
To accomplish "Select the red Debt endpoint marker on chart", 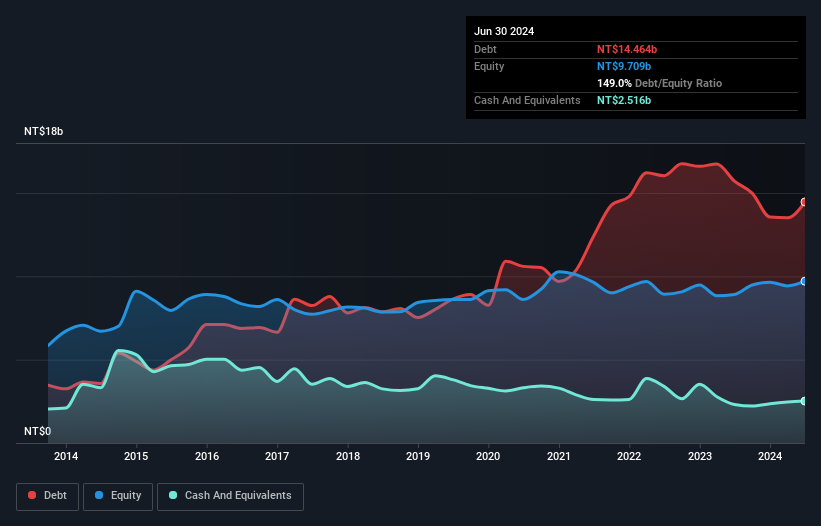I will 804,202.
